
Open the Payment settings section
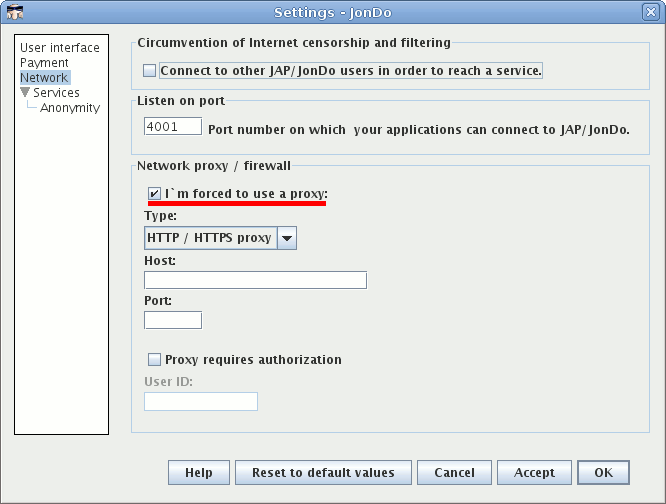coord(44,62)
